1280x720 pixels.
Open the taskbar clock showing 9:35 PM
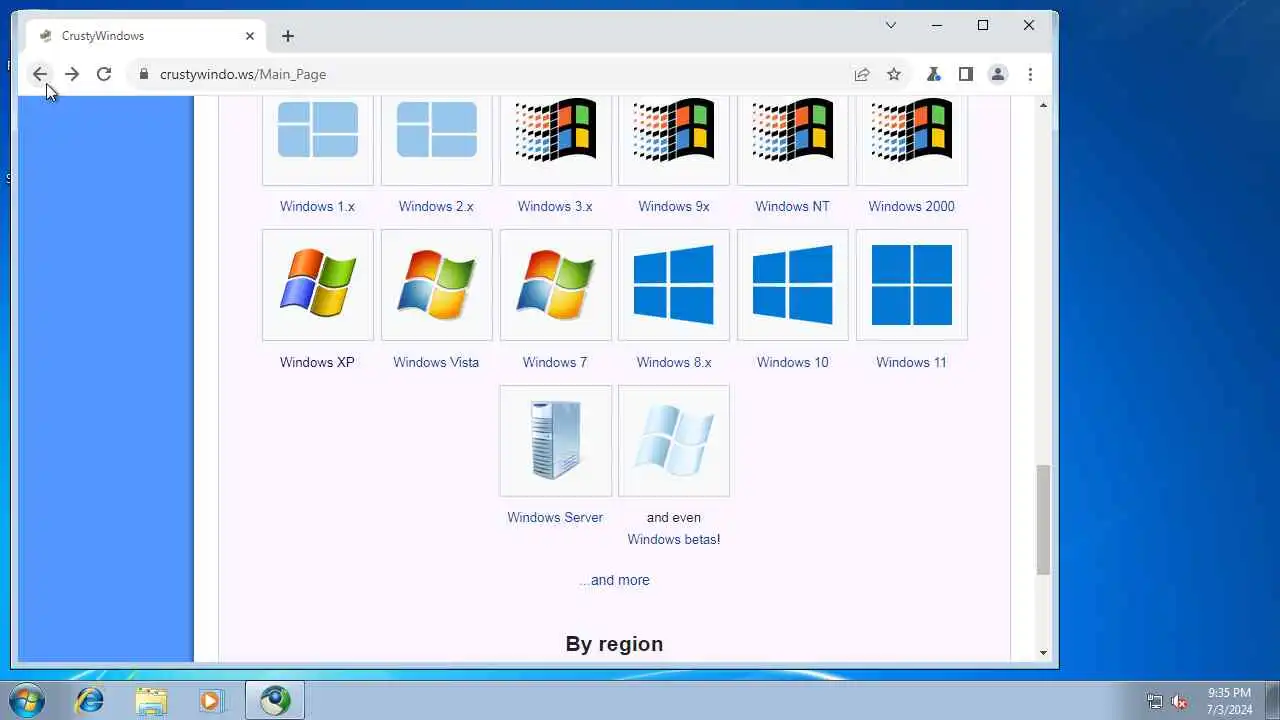pyautogui.click(x=1229, y=700)
